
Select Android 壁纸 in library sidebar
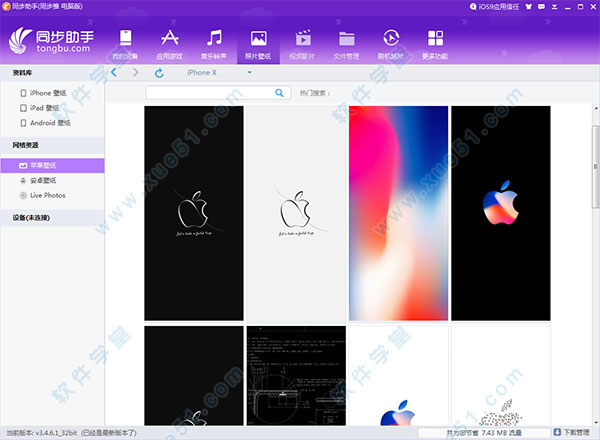pos(50,123)
